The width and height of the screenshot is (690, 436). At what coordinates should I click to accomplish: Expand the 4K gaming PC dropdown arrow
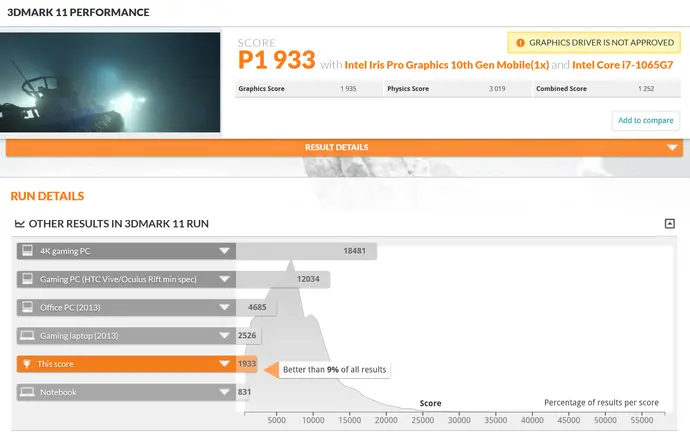(224, 251)
